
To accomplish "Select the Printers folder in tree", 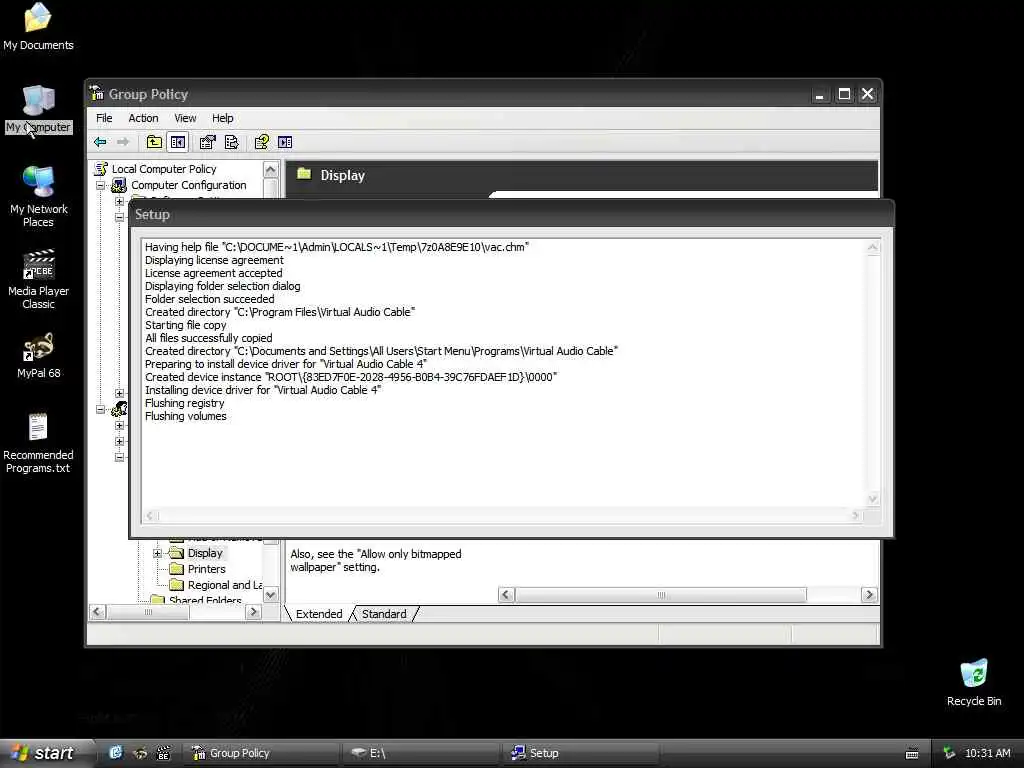I will pos(206,569).
